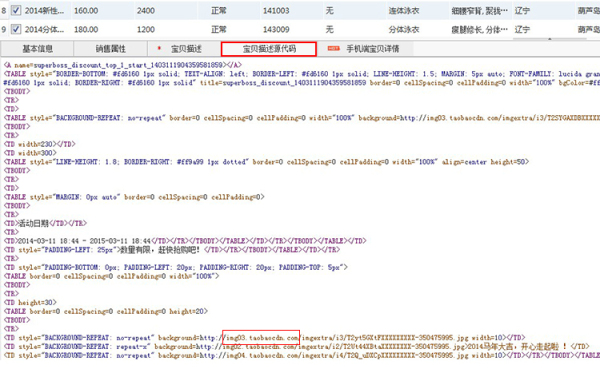Click the code line containing 活动日期
Viewport: 600px width, 373px height.
[x=45, y=223]
